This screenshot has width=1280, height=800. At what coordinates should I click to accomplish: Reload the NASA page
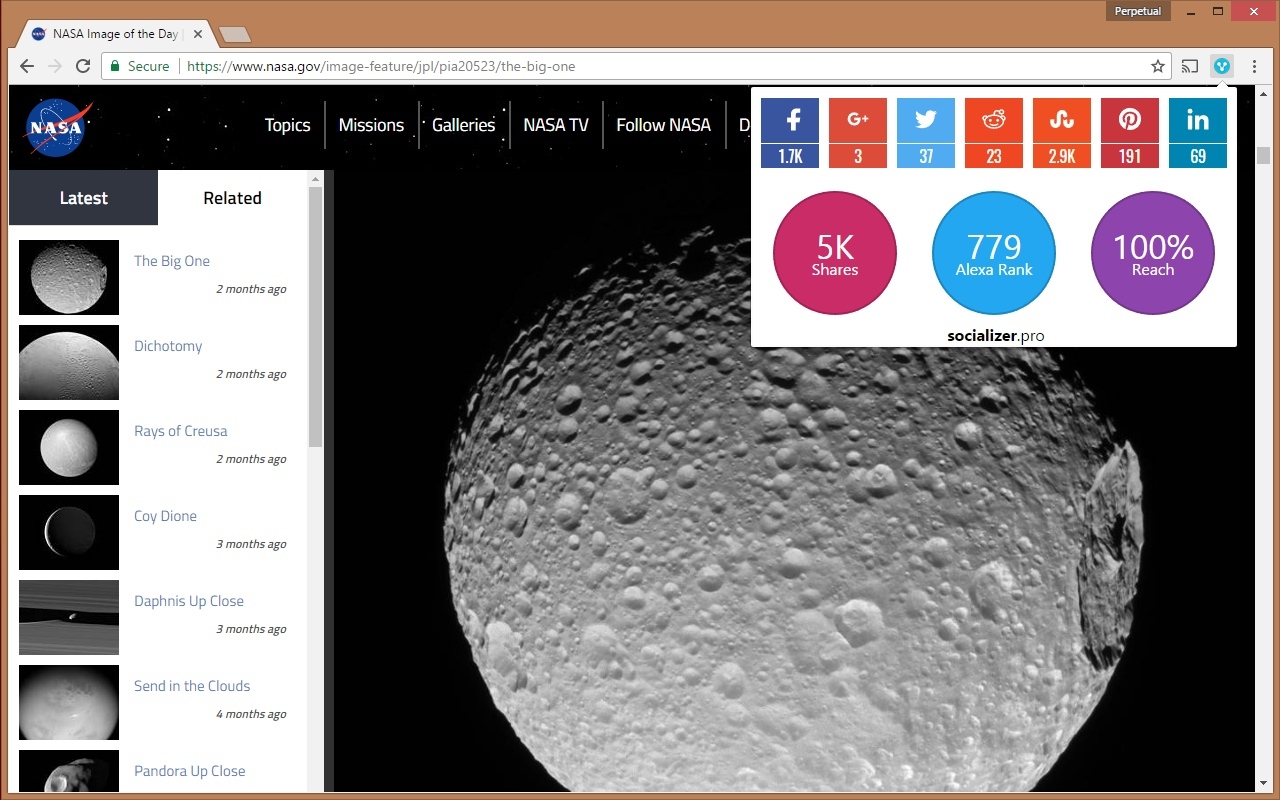coord(83,66)
